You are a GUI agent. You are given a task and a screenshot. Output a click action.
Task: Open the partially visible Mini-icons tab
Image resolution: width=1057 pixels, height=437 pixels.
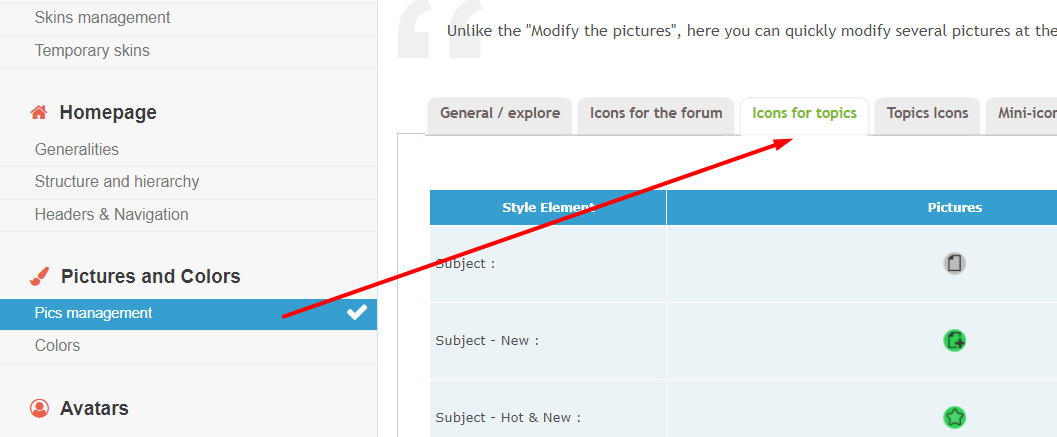point(1022,115)
